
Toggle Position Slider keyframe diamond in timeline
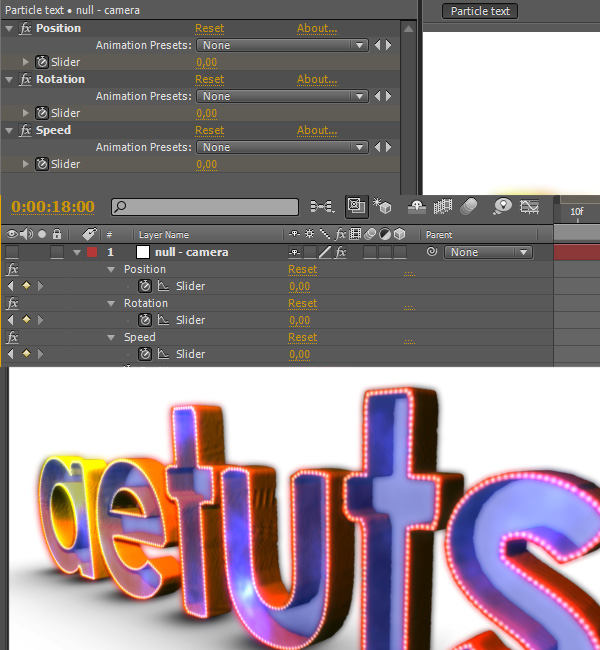click(x=26, y=286)
